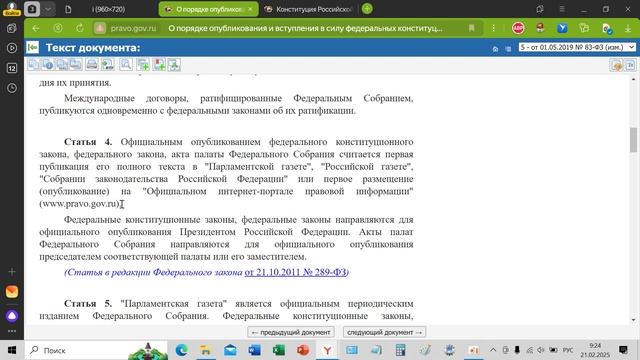Click the taskbar Поиск search box
The height and width of the screenshot is (360, 640).
click(x=97, y=350)
